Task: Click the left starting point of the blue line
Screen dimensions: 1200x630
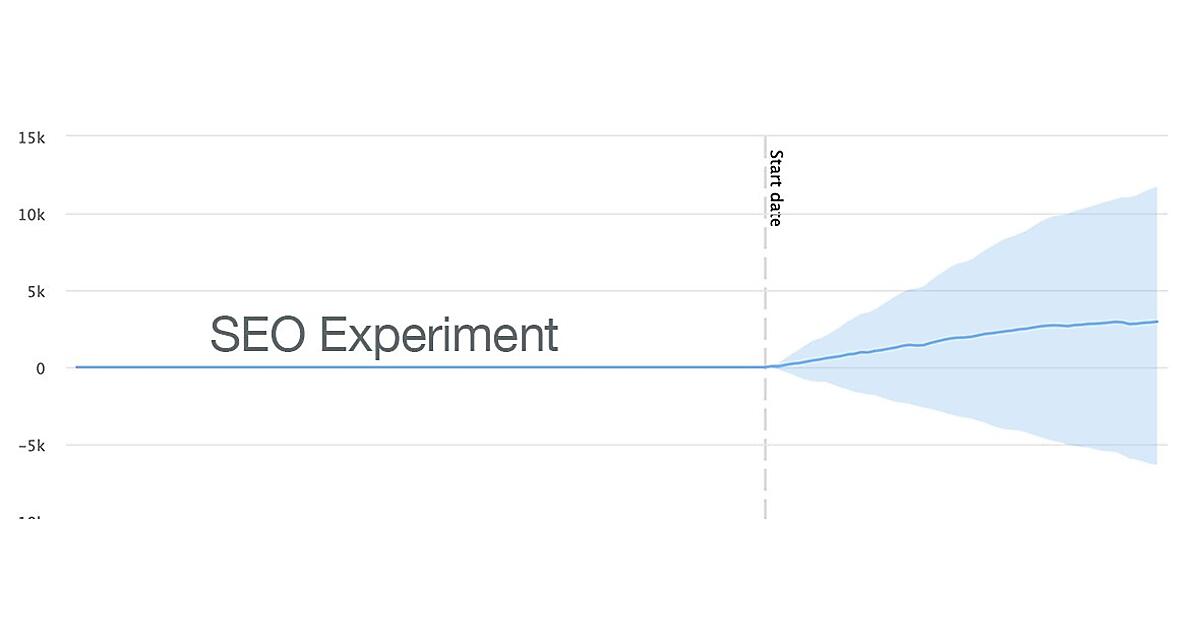Action: (x=77, y=367)
